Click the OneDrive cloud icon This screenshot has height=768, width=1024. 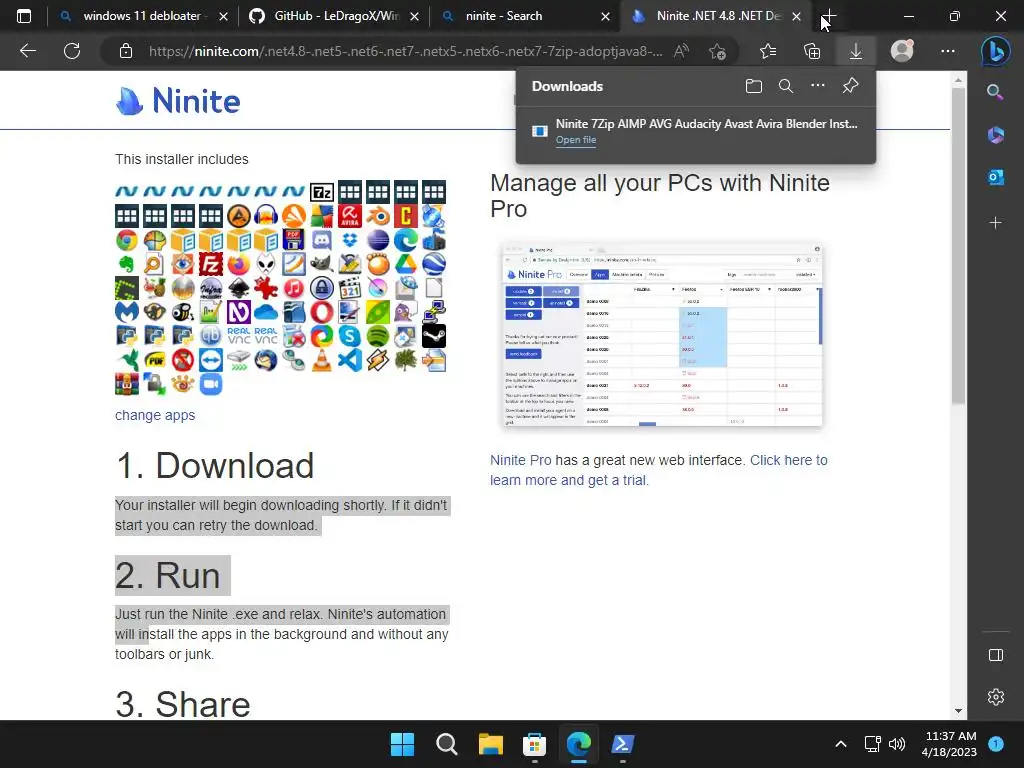pyautogui.click(x=266, y=312)
